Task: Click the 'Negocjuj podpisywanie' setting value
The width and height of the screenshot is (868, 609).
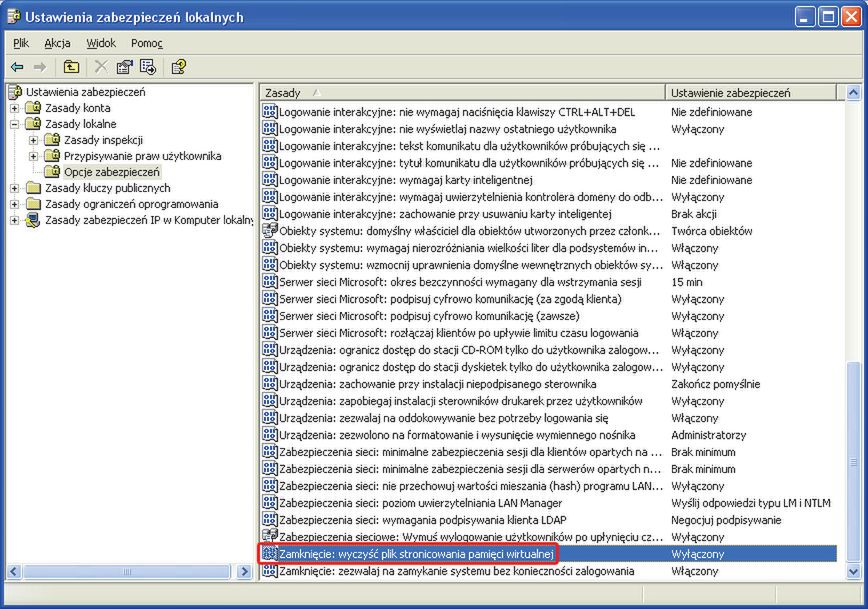Action: coord(726,520)
